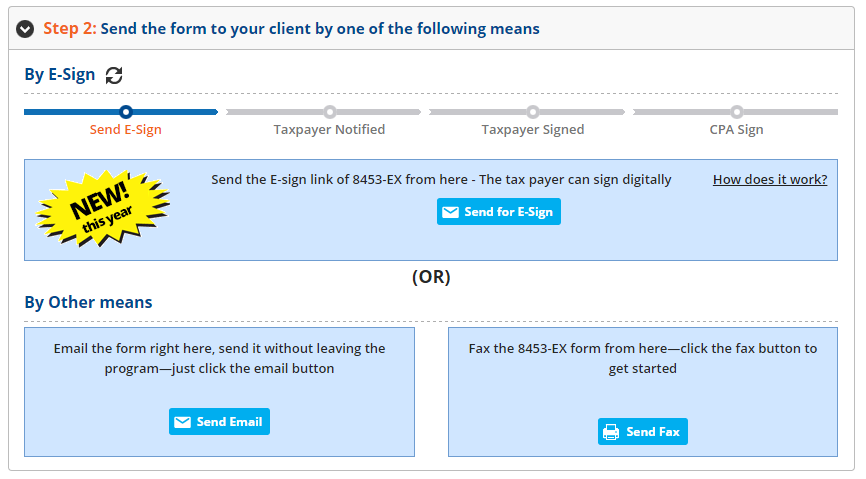The image size is (866, 479).
Task: Collapse the Step 2 section chevron
Action: (x=25, y=29)
